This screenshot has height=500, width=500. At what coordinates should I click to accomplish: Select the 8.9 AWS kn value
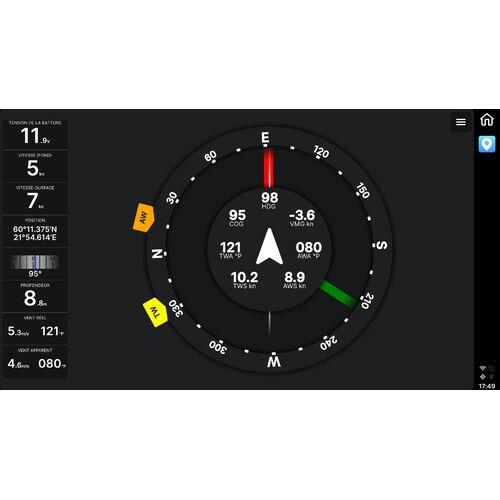(295, 280)
